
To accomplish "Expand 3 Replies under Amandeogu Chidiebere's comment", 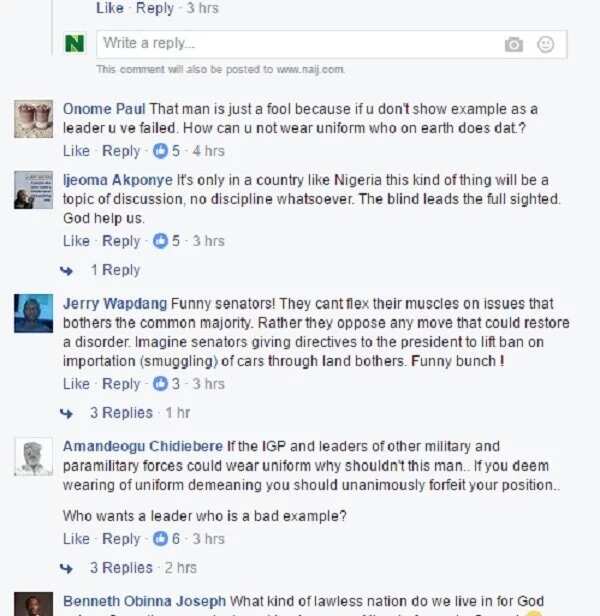I will click(x=121, y=568).
